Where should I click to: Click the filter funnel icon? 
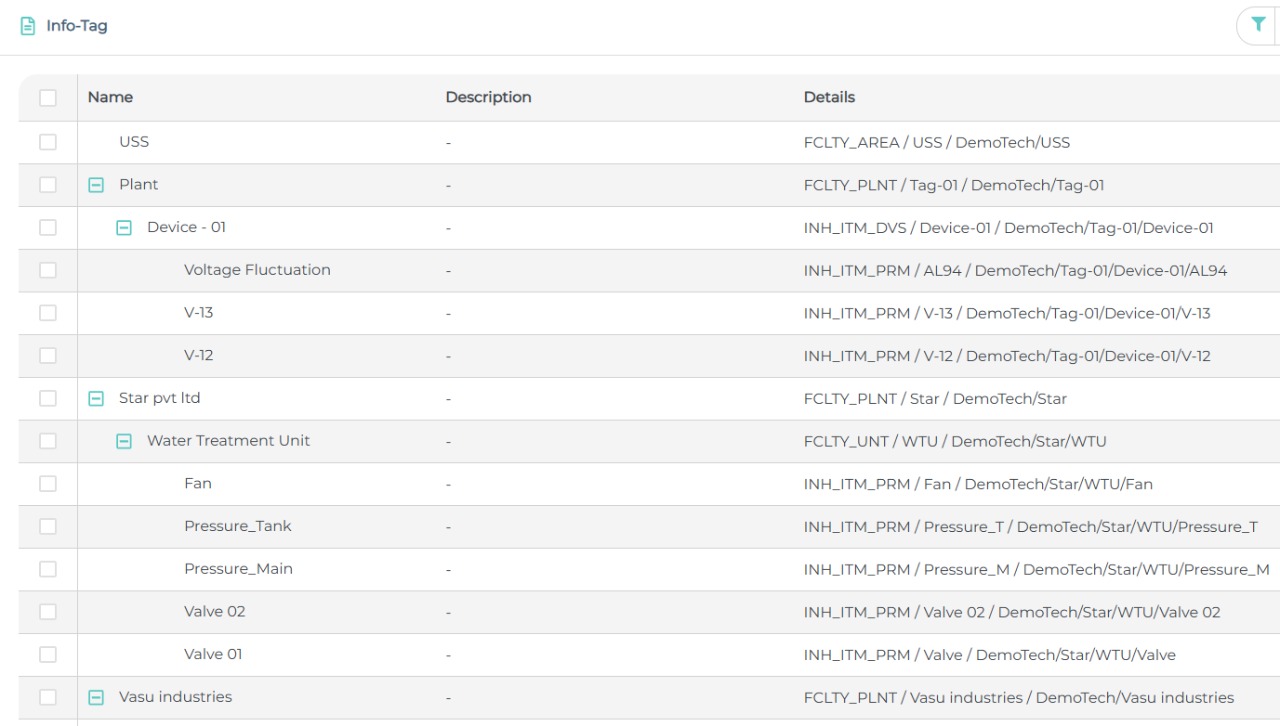pyautogui.click(x=1258, y=25)
